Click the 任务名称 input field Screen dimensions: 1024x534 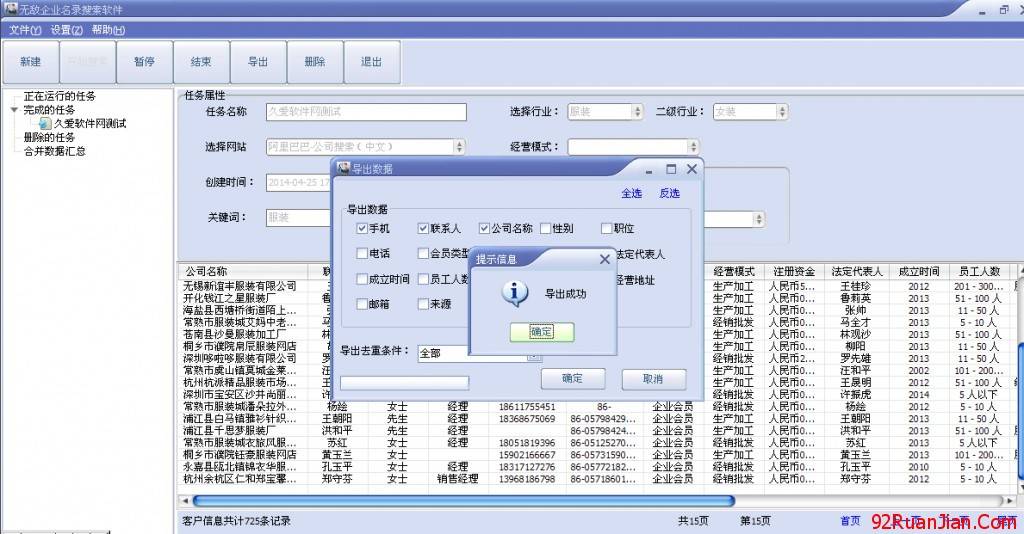coord(366,112)
